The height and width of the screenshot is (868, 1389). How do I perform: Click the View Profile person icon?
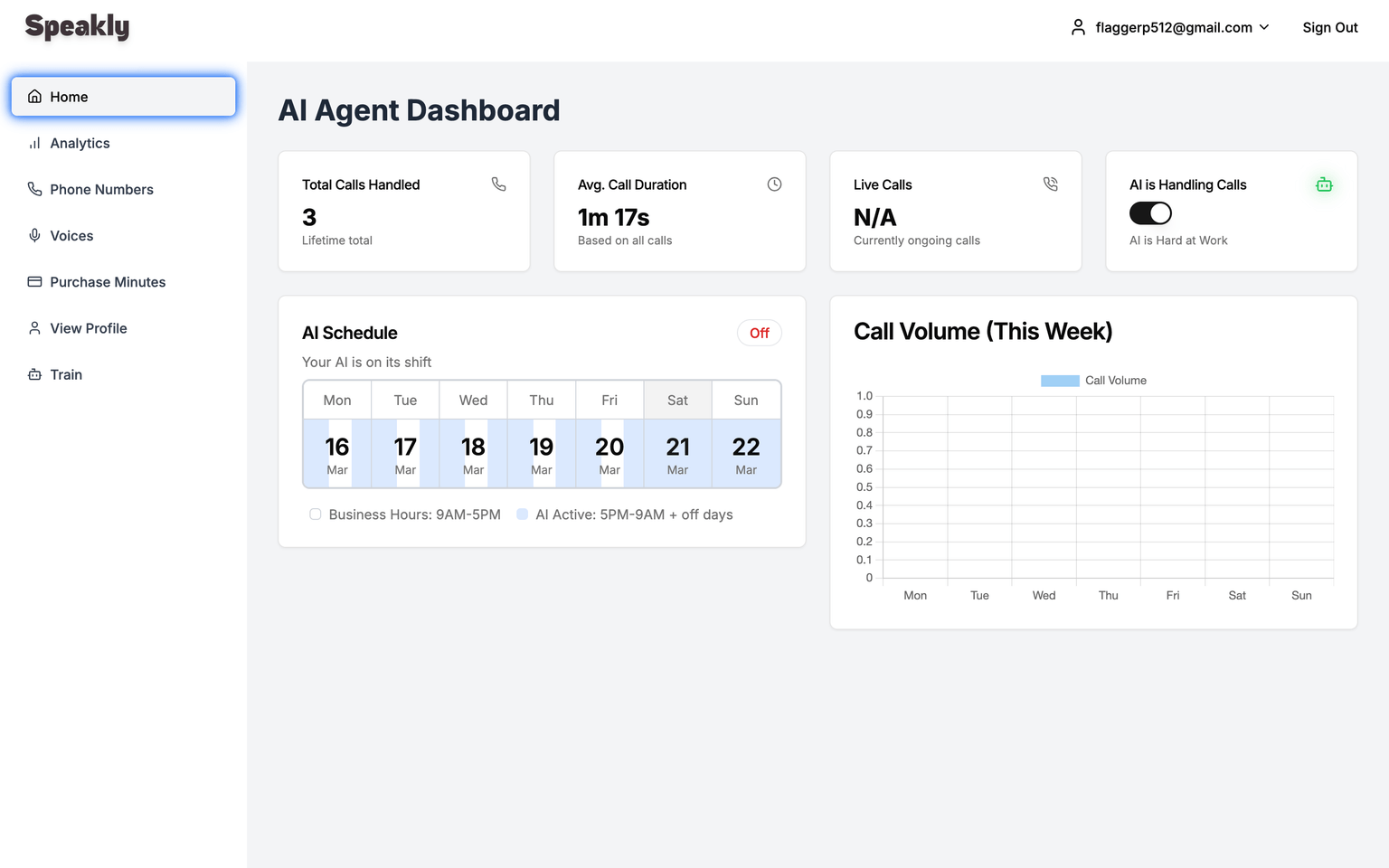(x=34, y=328)
